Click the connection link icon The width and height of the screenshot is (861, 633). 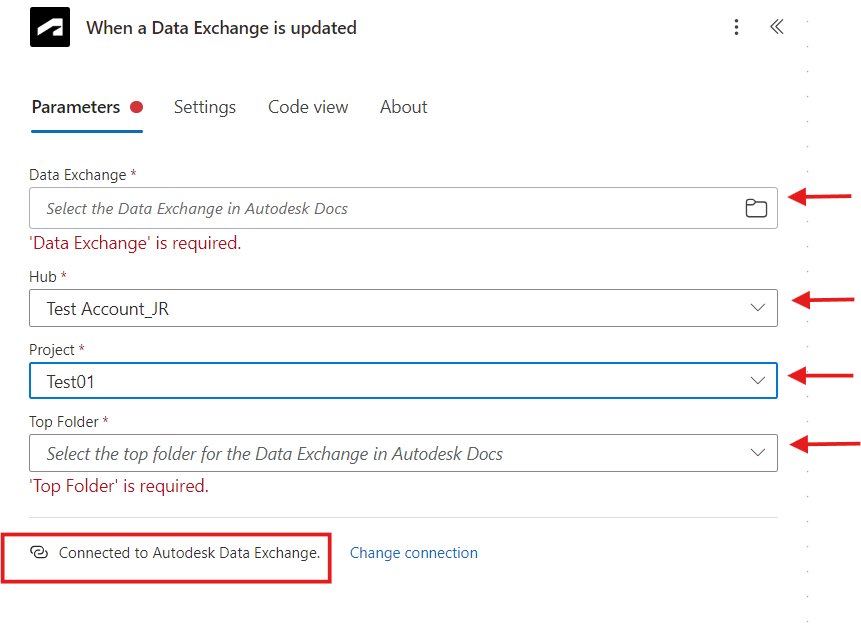39,551
